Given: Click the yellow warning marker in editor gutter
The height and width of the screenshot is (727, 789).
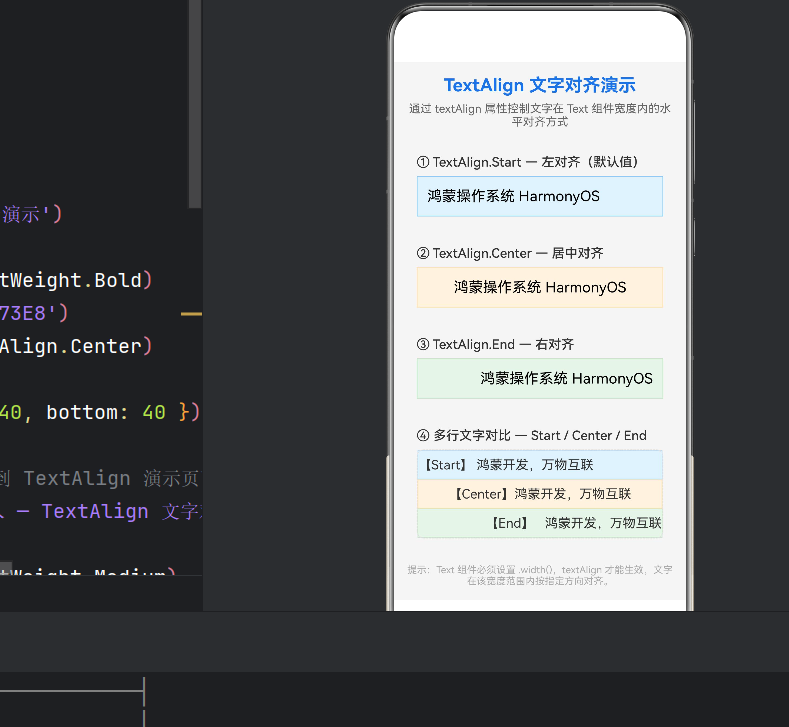Looking at the screenshot, I should click(x=191, y=314).
